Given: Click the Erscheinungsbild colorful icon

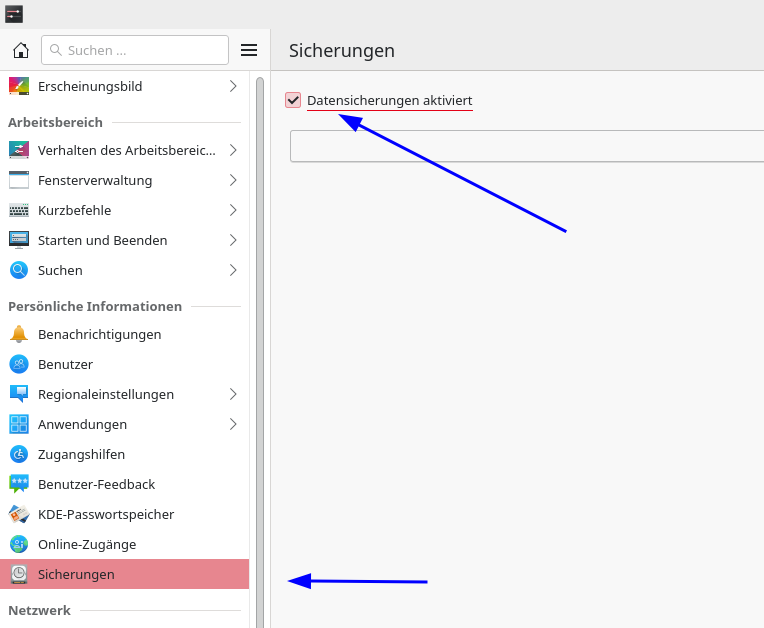Looking at the screenshot, I should (x=19, y=86).
